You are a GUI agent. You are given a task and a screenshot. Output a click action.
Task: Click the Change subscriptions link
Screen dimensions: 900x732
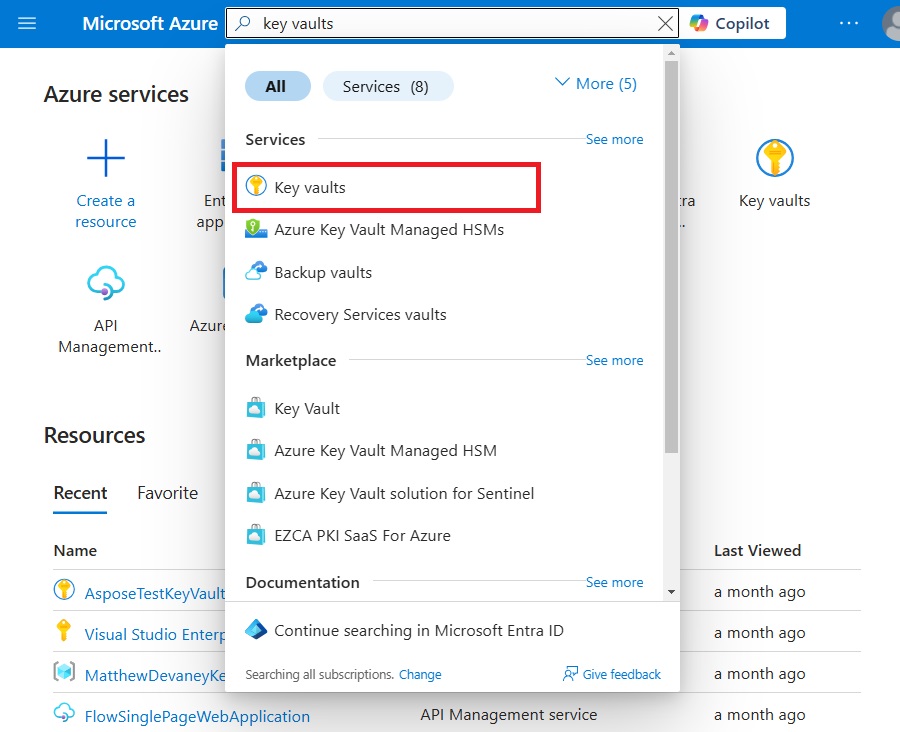point(420,675)
